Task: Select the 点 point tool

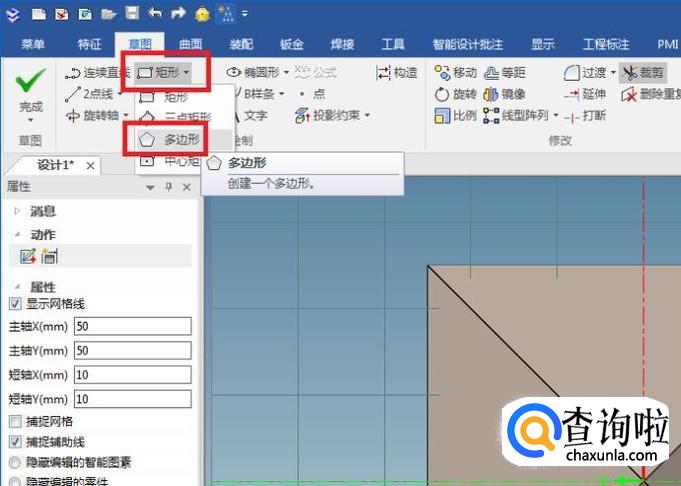Action: [313, 93]
